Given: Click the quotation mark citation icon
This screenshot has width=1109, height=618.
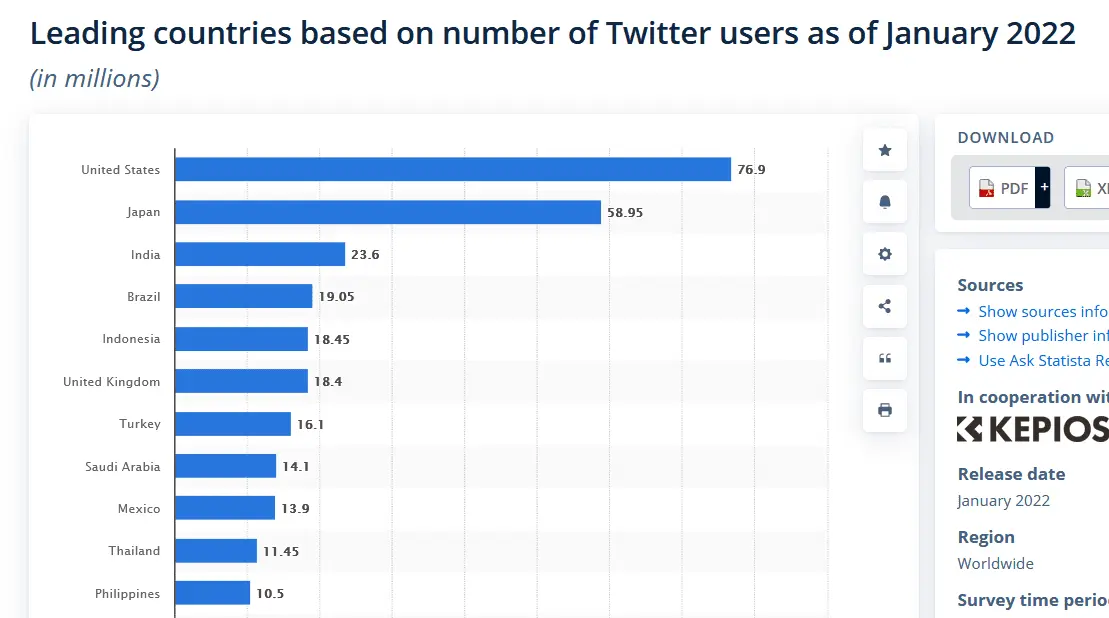Looking at the screenshot, I should 884,358.
